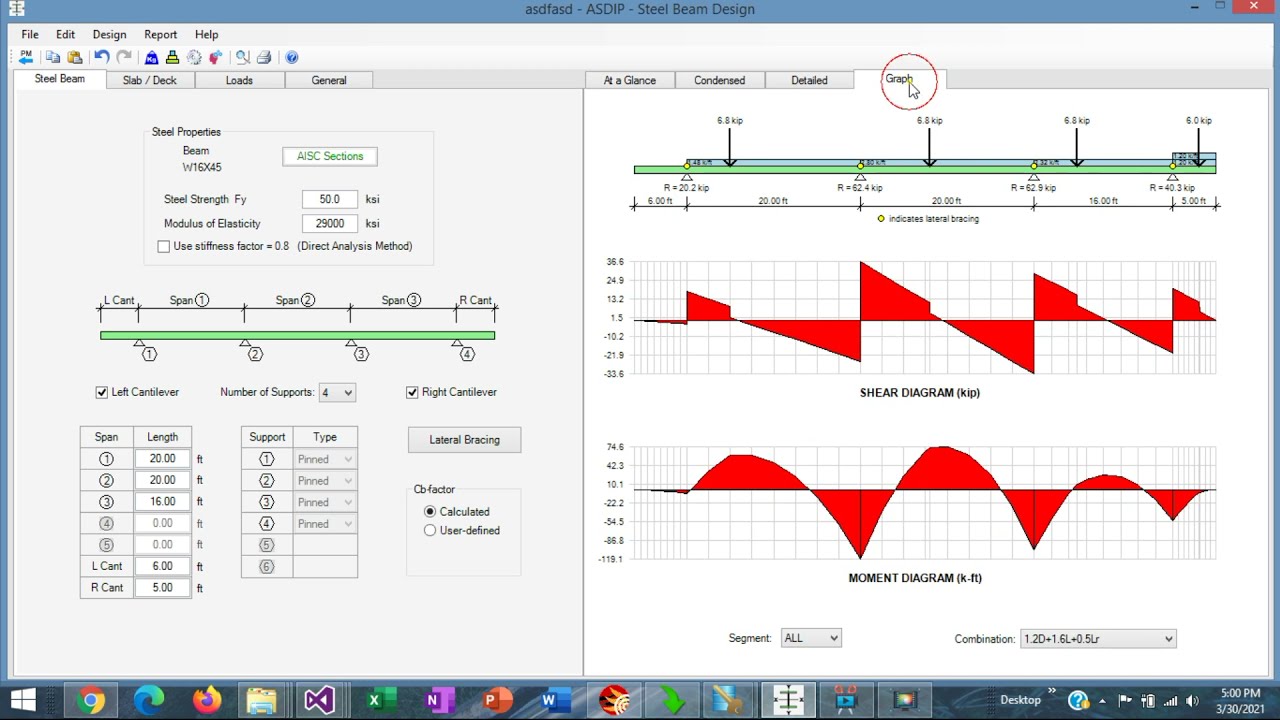This screenshot has height=720, width=1280.
Task: Click the Redo arrow in the toolbar
Action: (124, 57)
